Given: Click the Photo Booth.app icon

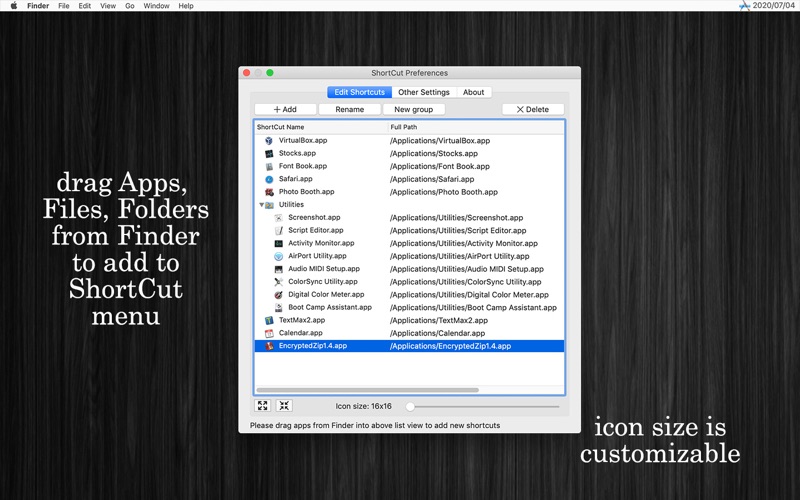Looking at the screenshot, I should coord(269,192).
